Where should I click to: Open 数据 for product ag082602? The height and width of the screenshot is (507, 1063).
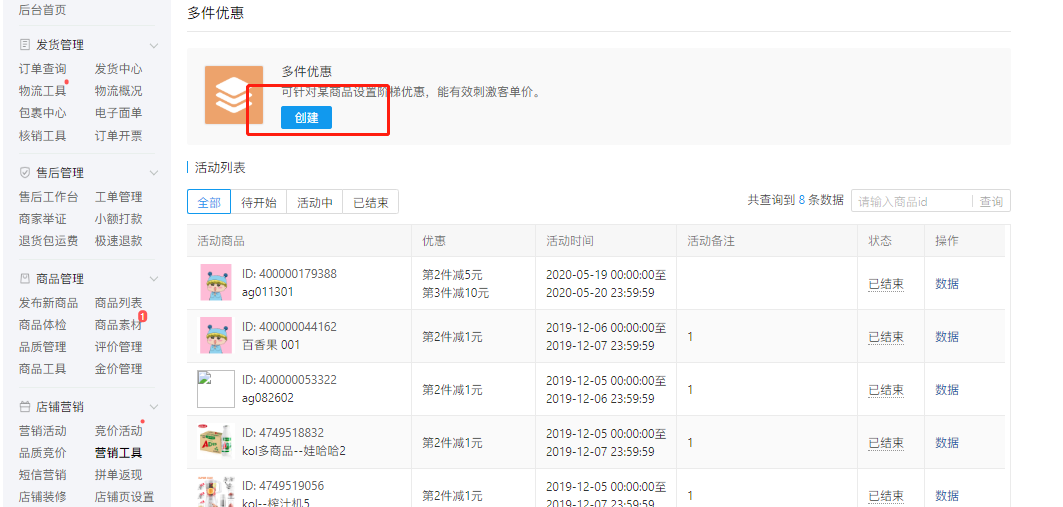[947, 390]
